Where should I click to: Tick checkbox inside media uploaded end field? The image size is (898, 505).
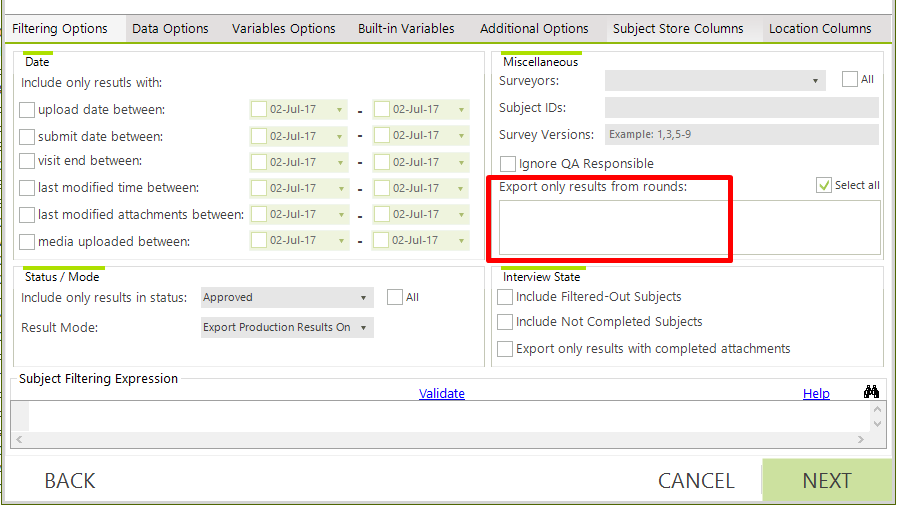coord(381,240)
